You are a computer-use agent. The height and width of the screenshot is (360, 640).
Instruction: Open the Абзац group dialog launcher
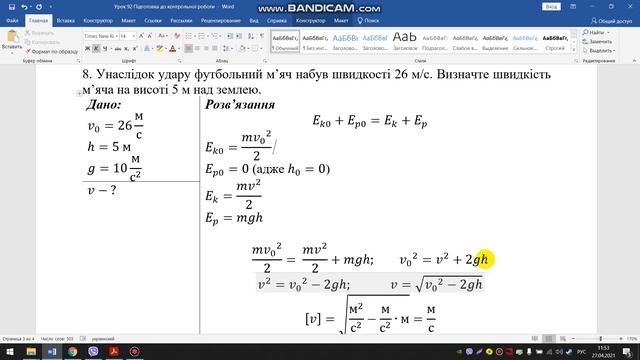click(264, 61)
